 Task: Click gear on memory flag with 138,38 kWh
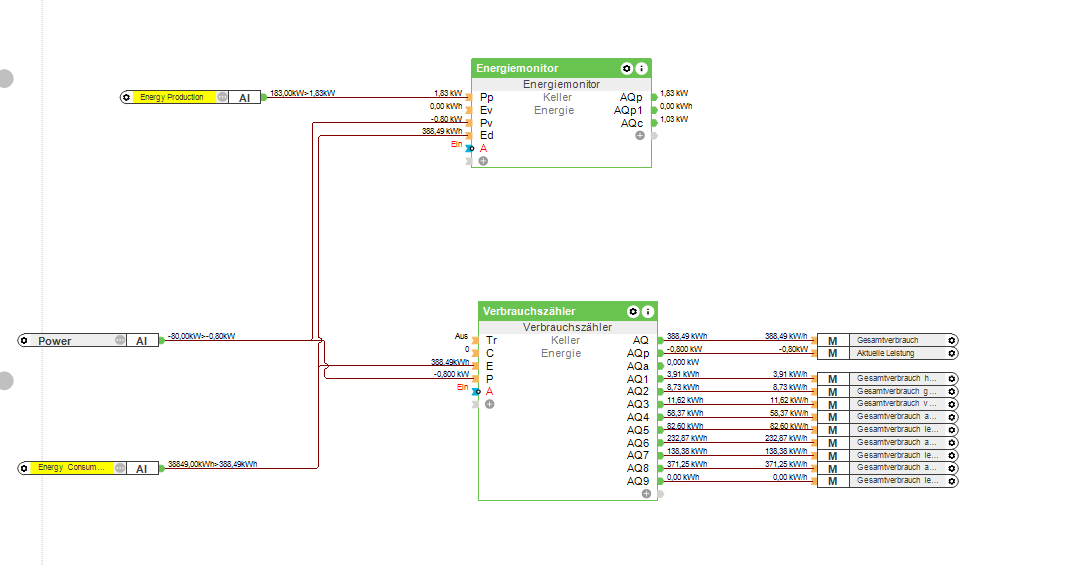[952, 455]
